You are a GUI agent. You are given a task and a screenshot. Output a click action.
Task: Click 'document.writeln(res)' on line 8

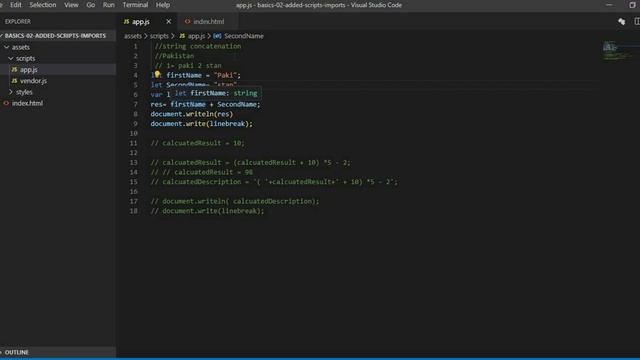pyautogui.click(x=192, y=114)
